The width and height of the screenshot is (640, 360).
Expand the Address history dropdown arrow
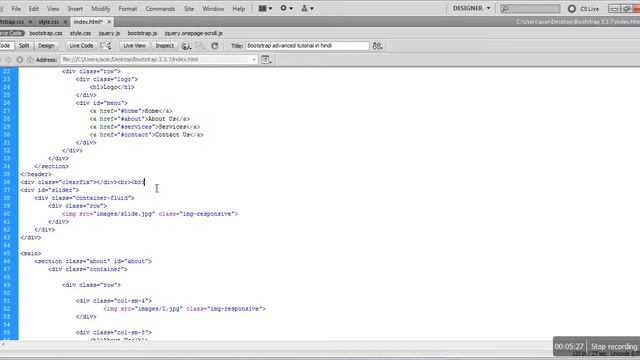click(x=254, y=60)
